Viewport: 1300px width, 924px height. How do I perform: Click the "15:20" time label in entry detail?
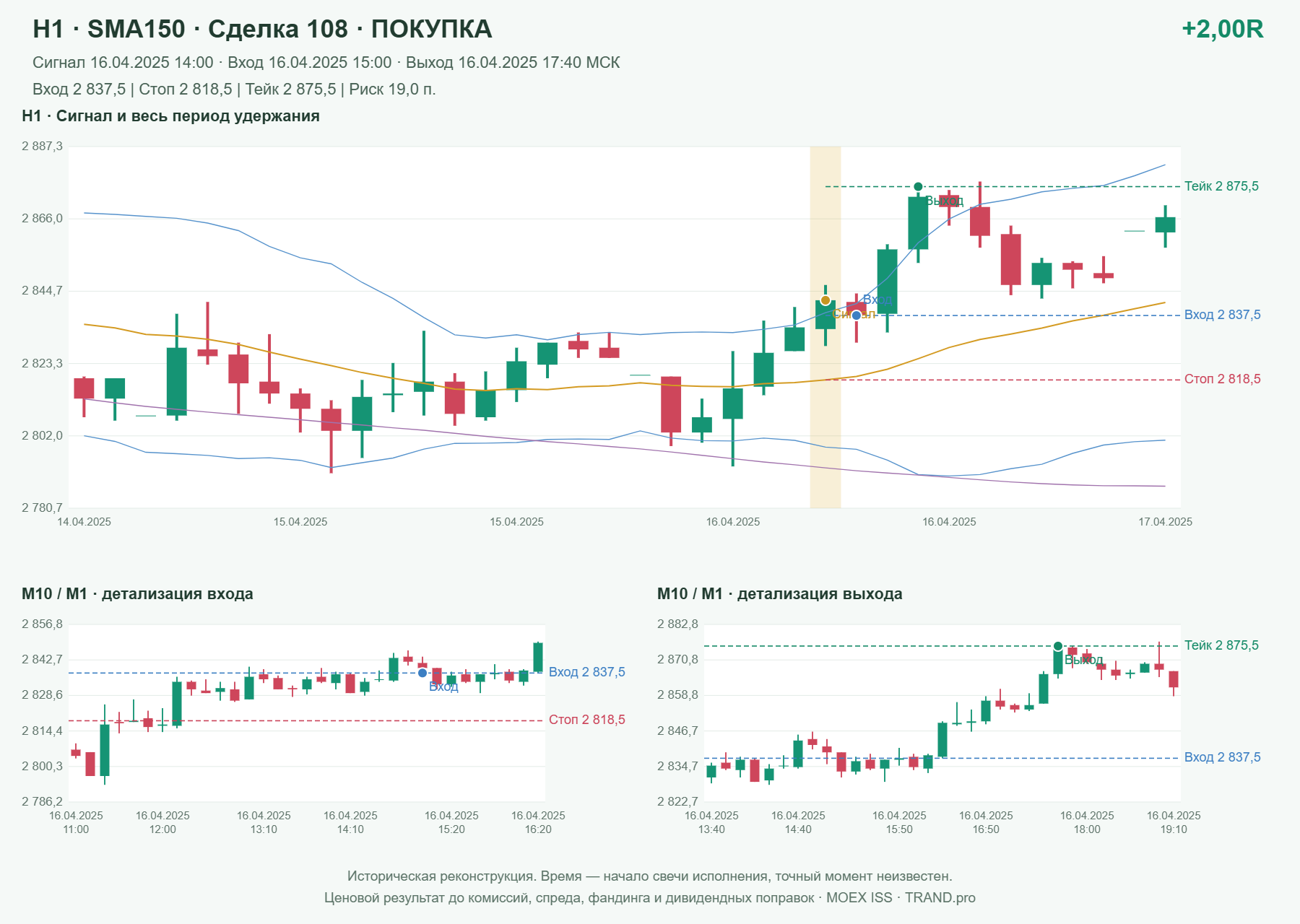pos(451,829)
